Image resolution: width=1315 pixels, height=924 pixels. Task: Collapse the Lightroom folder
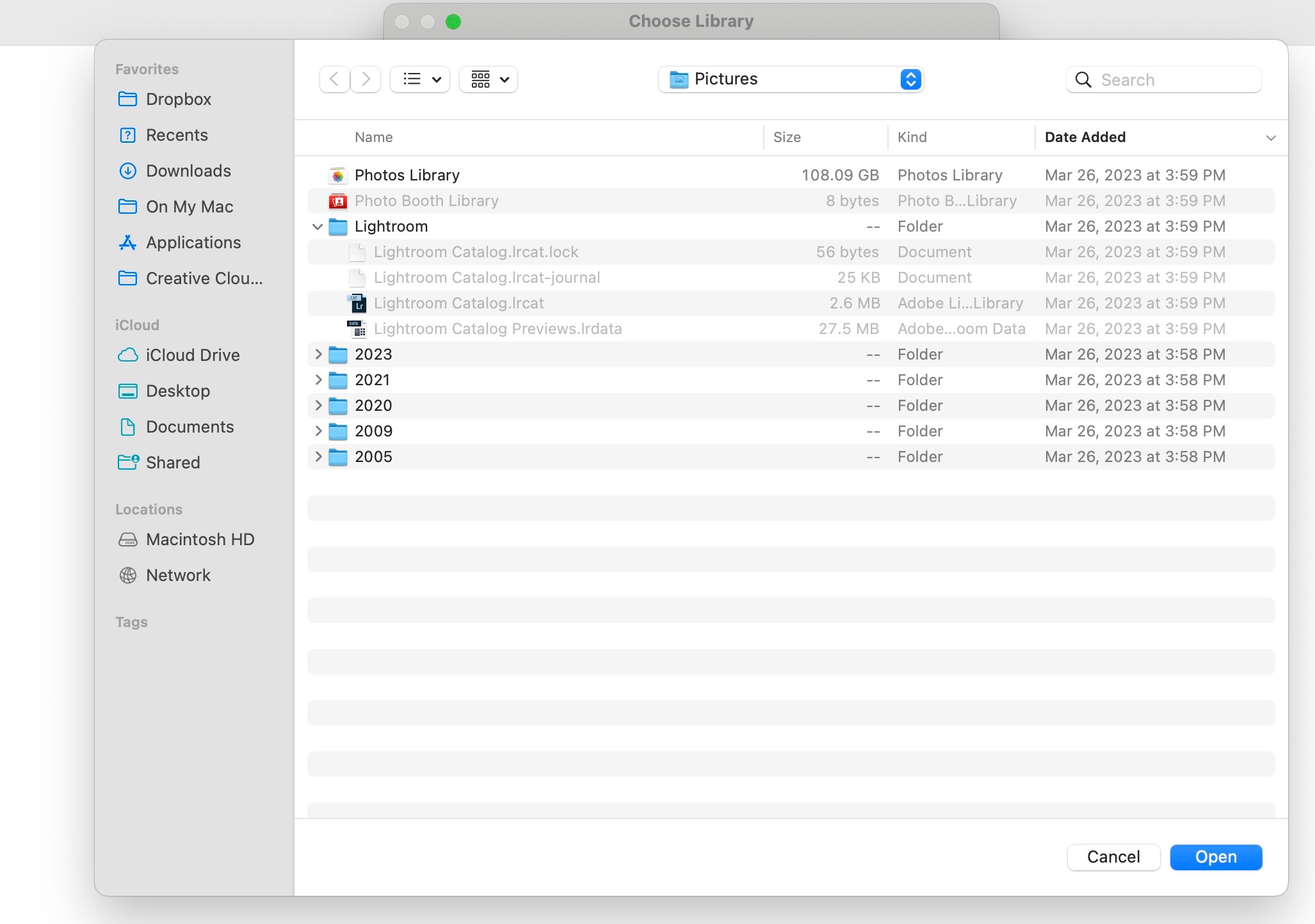pyautogui.click(x=318, y=227)
